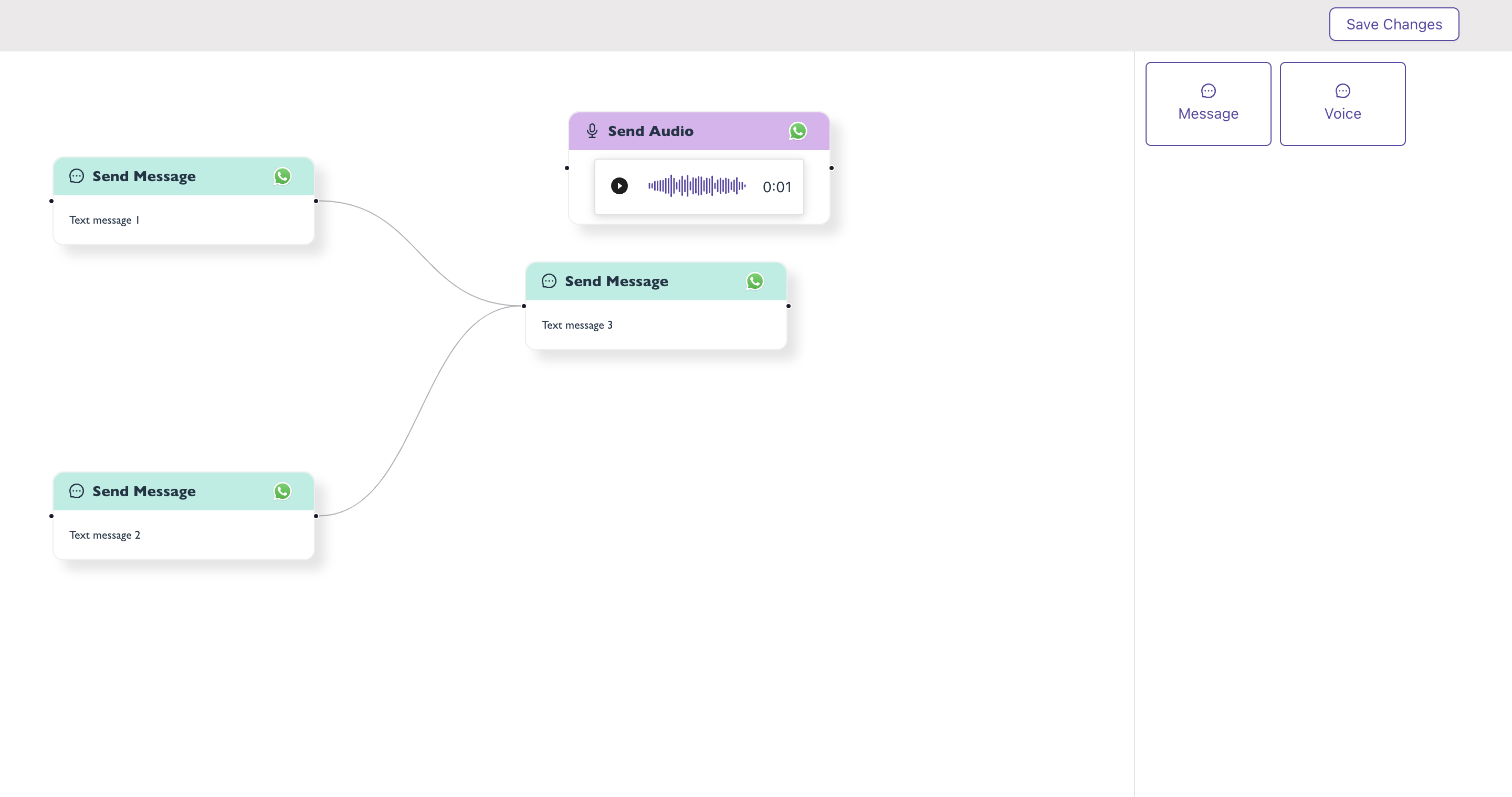Click WhatsApp icon on Text message 1 node
The width and height of the screenshot is (1512, 797).
(282, 176)
